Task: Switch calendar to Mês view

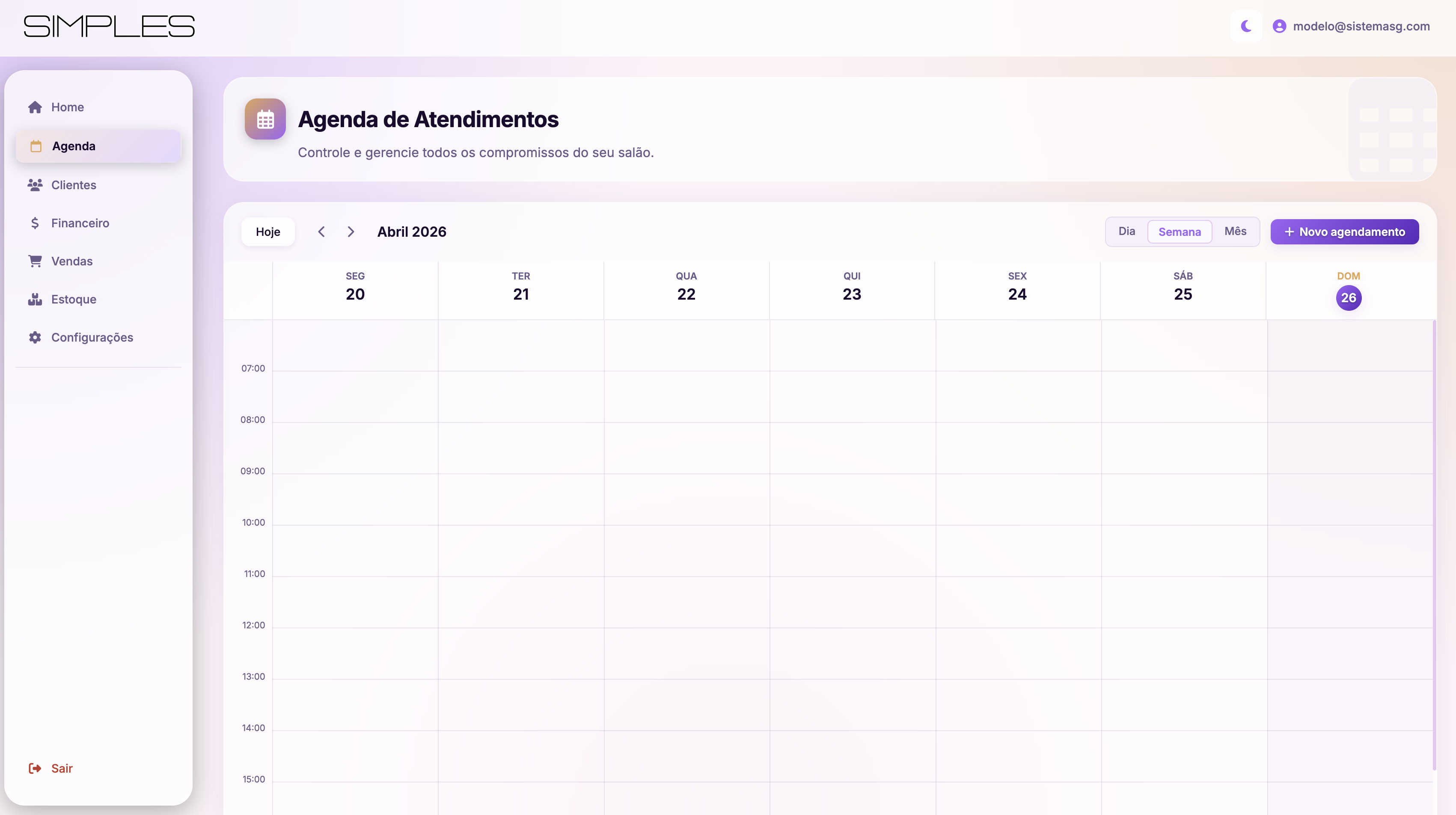Action: [1235, 231]
